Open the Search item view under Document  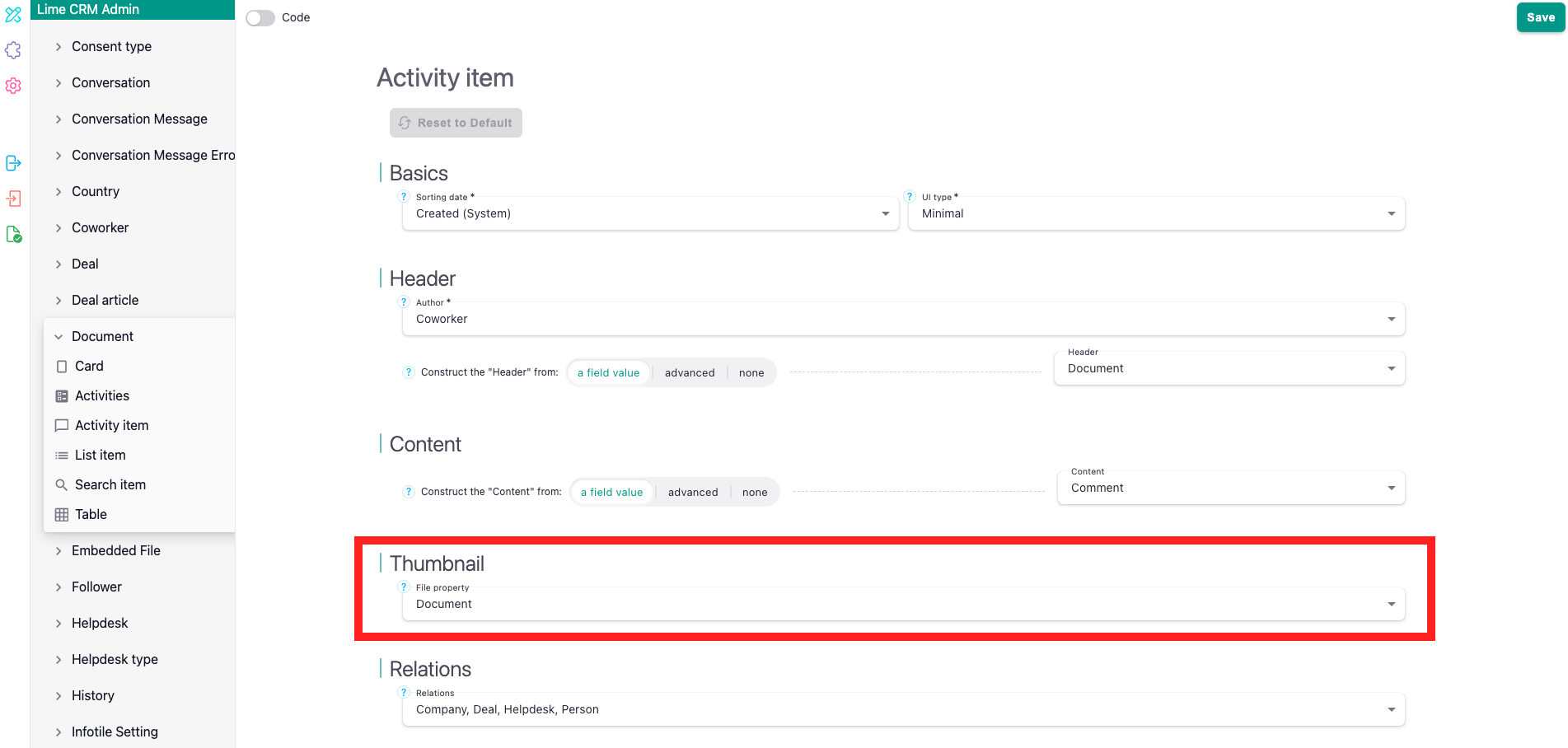point(110,485)
